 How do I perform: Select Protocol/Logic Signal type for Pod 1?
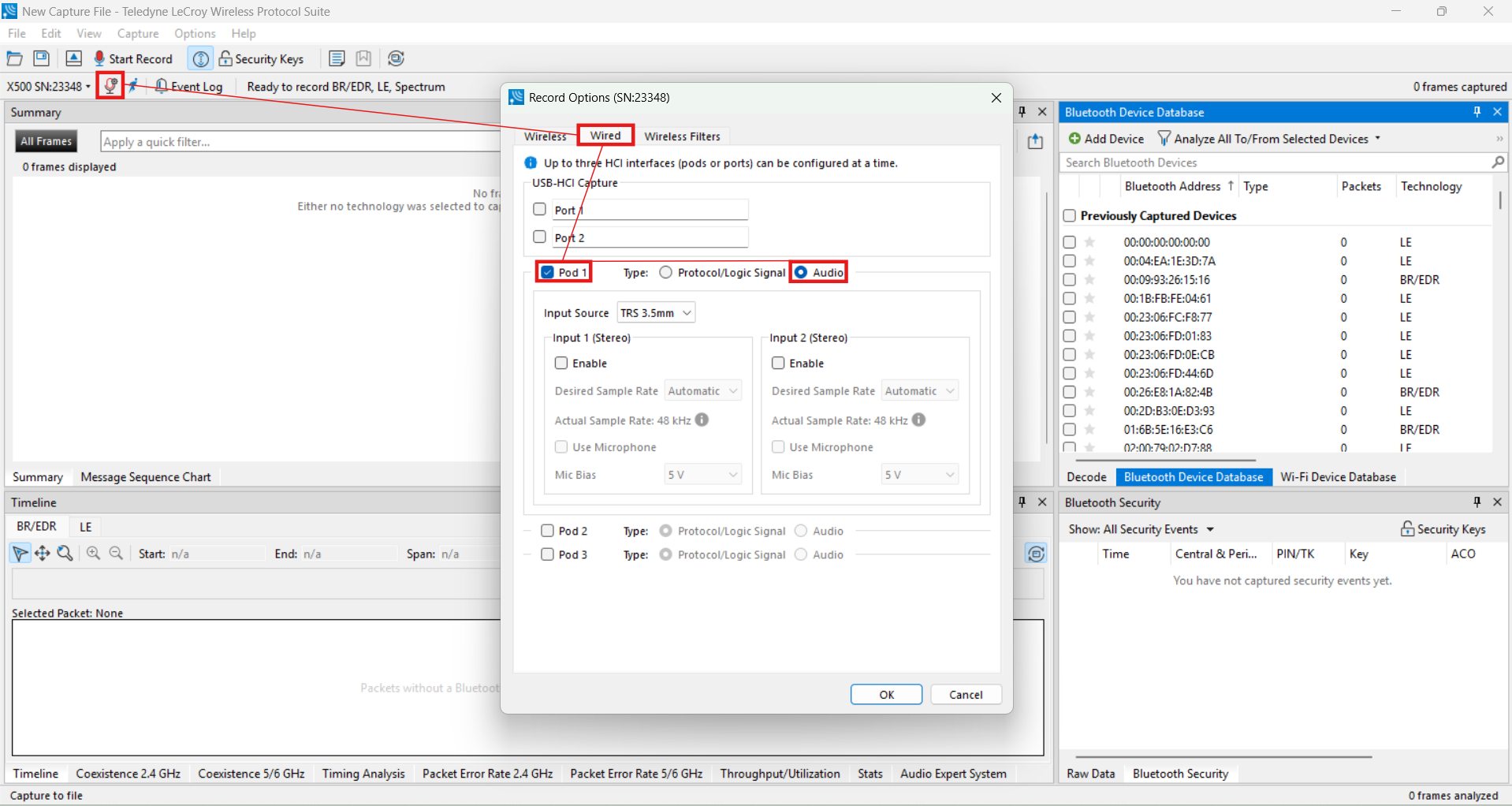pyautogui.click(x=666, y=272)
